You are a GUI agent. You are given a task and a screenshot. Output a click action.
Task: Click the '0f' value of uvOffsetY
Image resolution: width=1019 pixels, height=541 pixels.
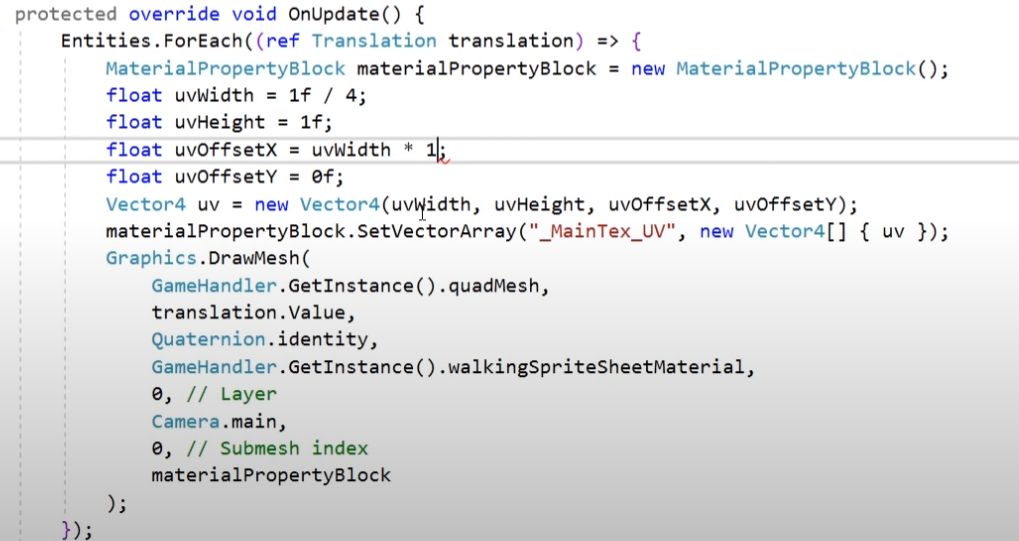tap(323, 177)
